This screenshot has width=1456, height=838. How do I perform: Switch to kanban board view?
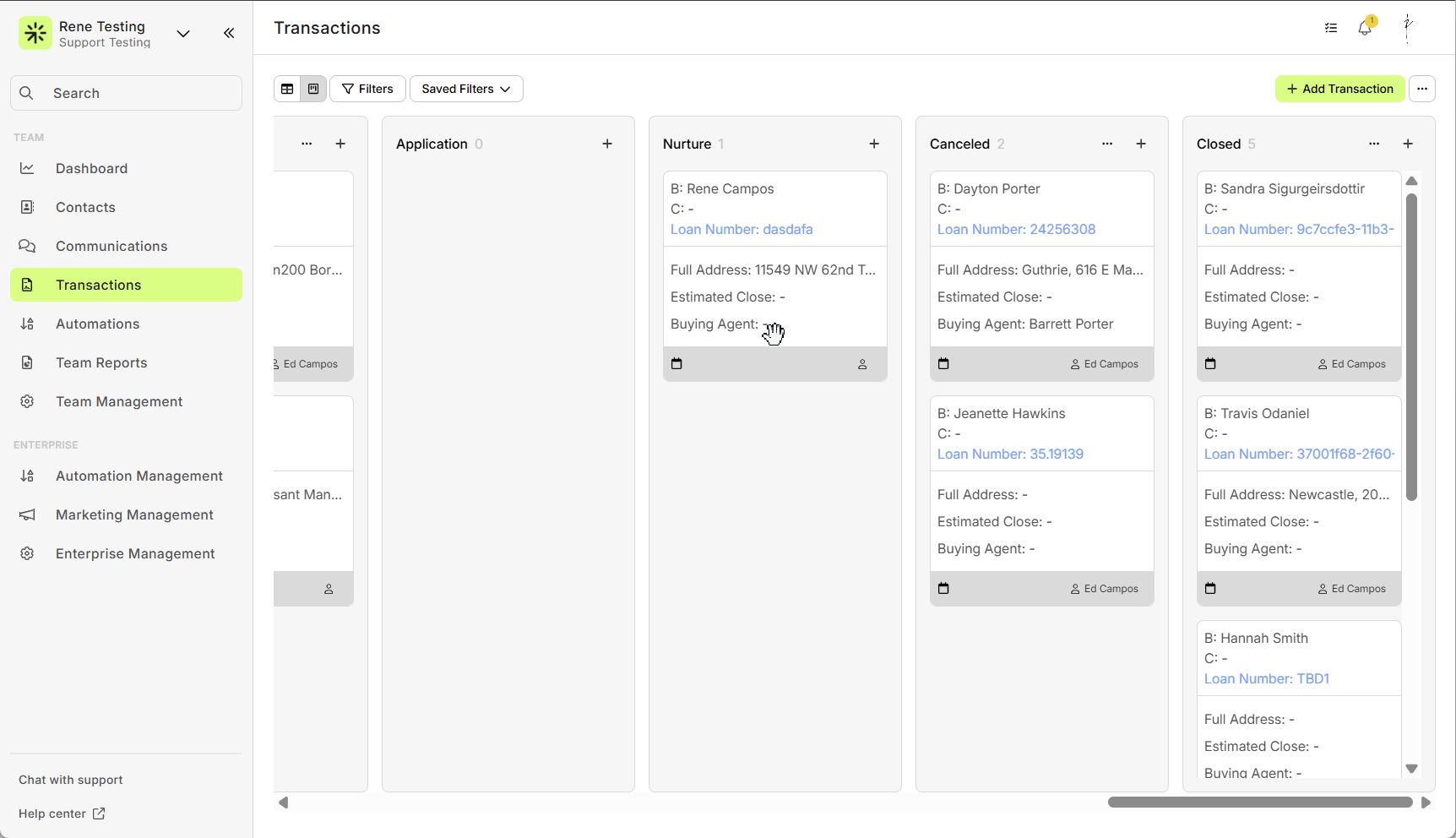pos(313,89)
